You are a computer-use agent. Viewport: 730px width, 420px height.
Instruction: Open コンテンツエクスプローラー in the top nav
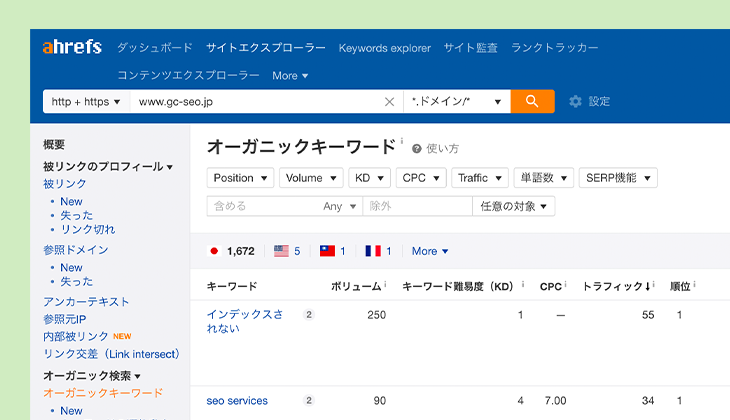pos(188,75)
